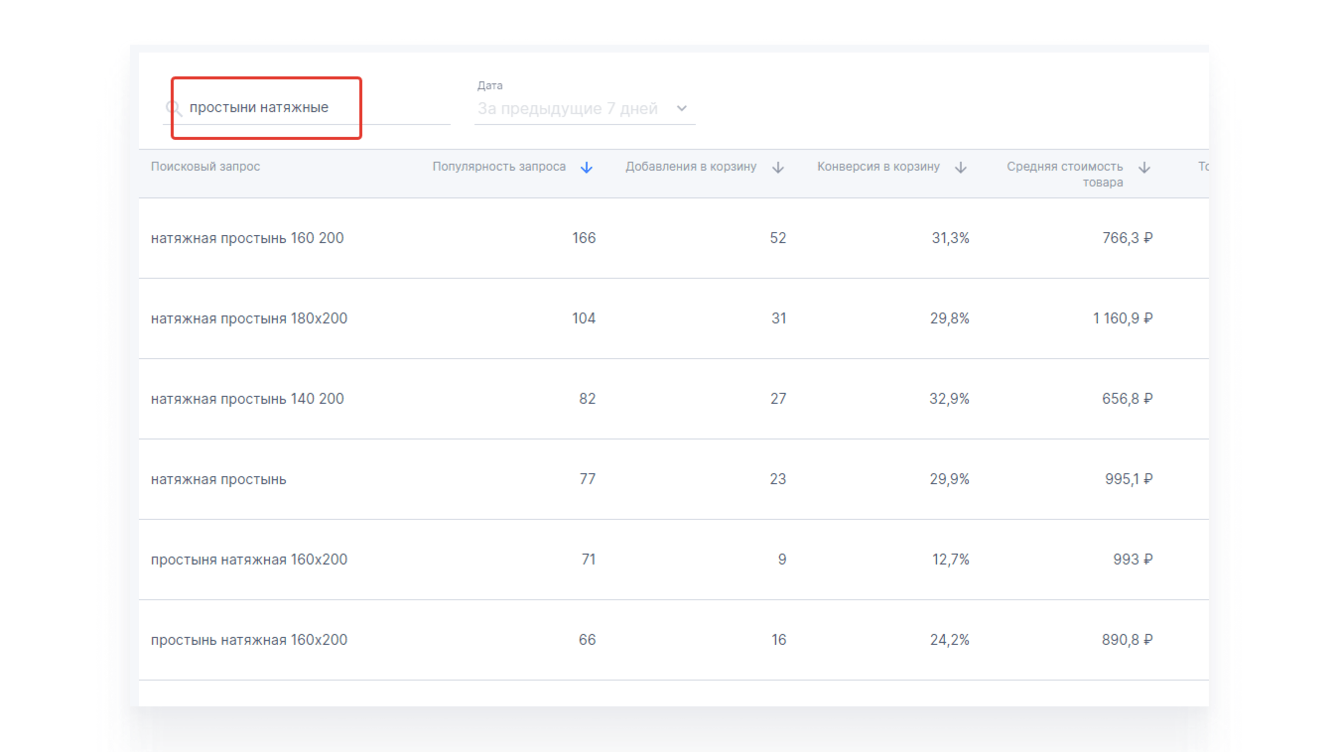Screen dimensions: 1340x752
Task: Click Поисковый запрос column header
Action: click(206, 167)
